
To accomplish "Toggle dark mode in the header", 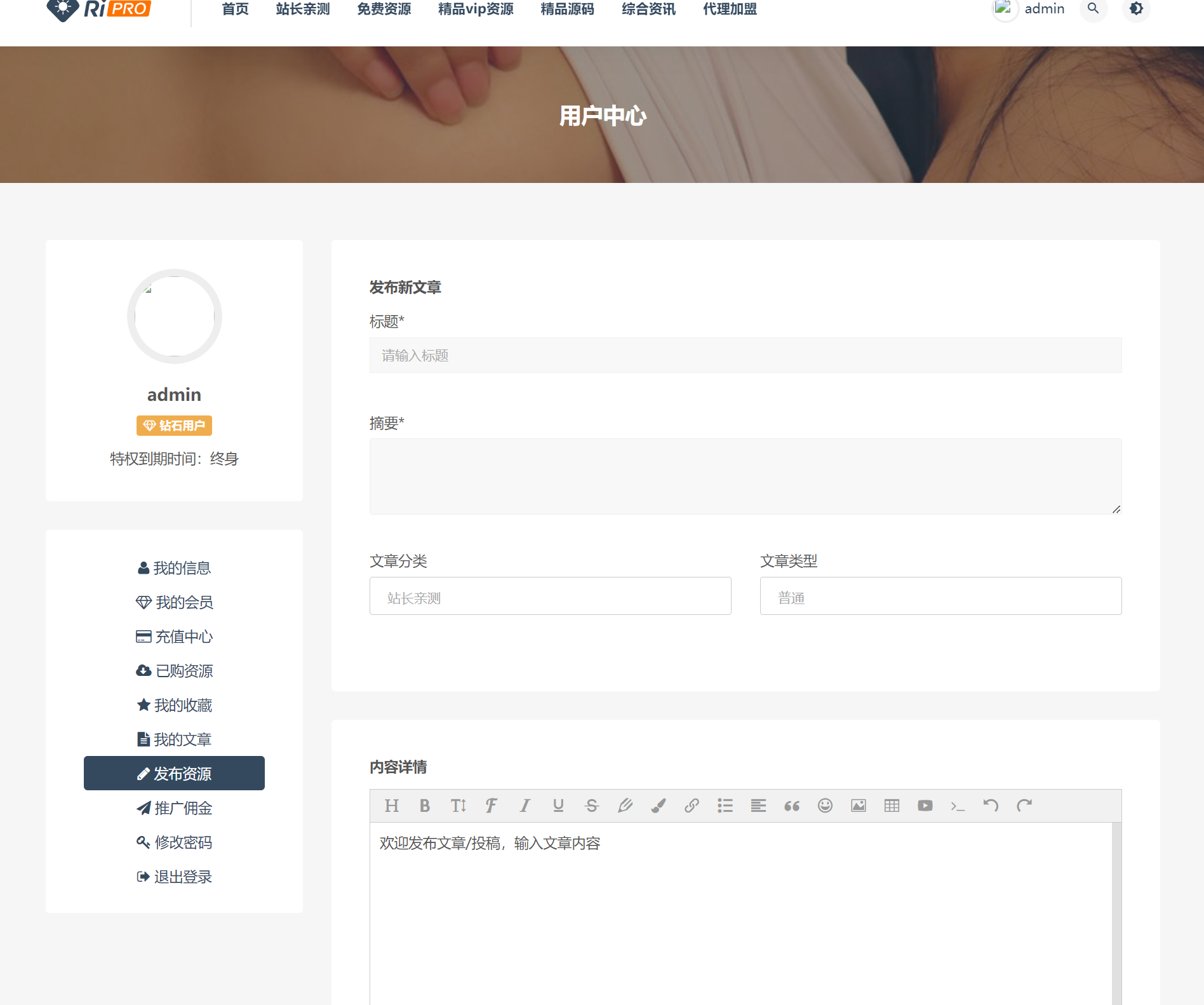I will pos(1136,9).
